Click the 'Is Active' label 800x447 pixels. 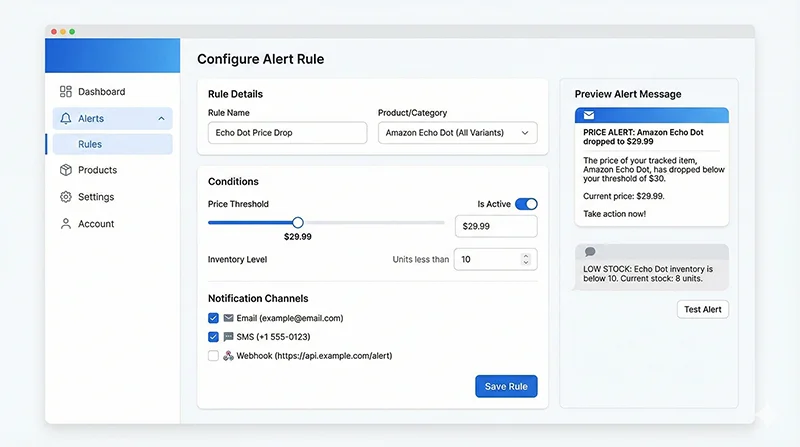[x=494, y=204]
